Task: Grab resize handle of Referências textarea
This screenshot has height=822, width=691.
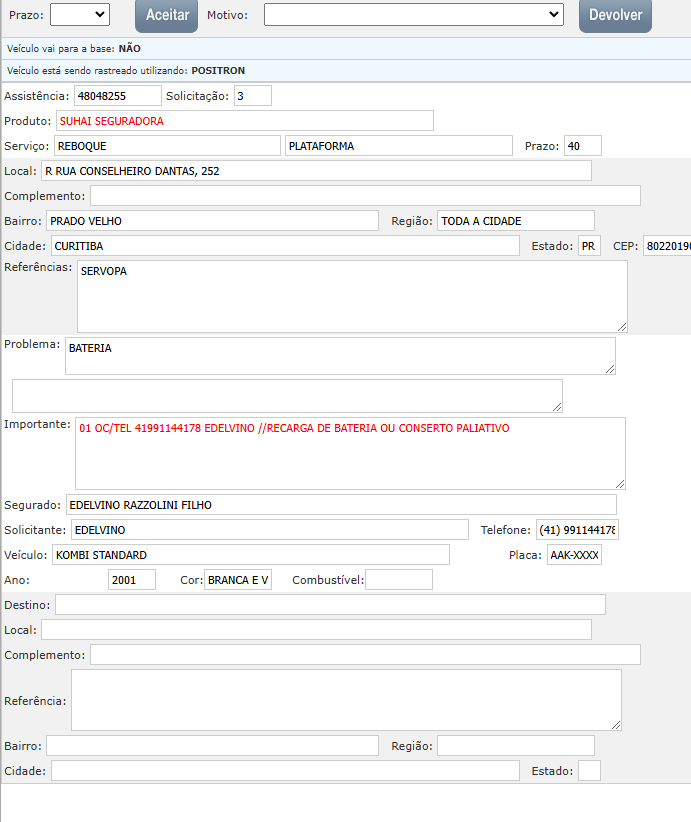Action: click(x=622, y=327)
